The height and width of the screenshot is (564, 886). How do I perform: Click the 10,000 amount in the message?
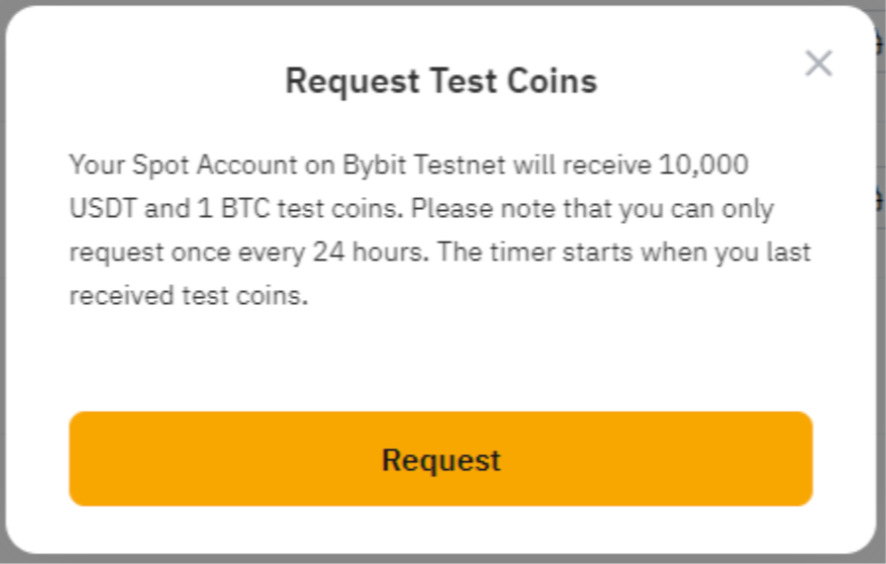704,164
